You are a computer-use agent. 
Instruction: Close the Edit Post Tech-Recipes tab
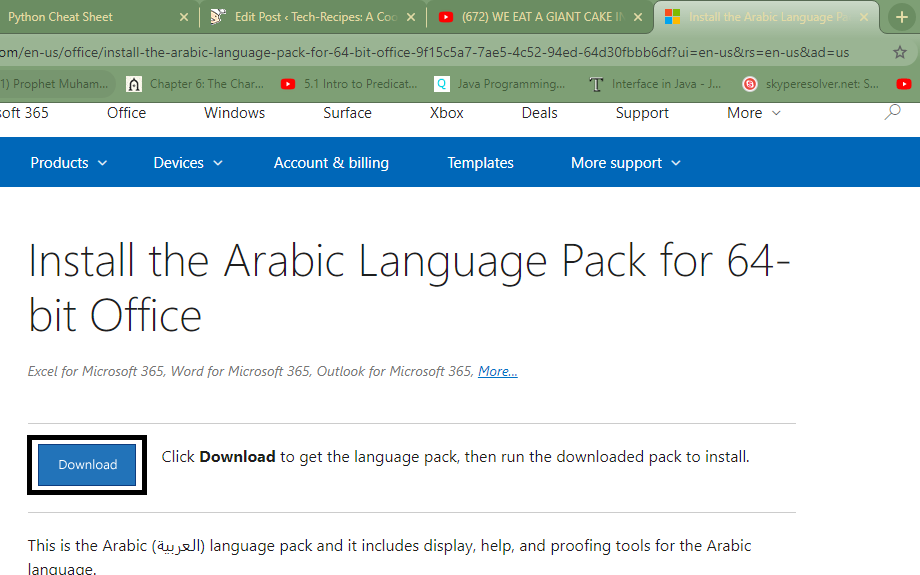coord(411,17)
